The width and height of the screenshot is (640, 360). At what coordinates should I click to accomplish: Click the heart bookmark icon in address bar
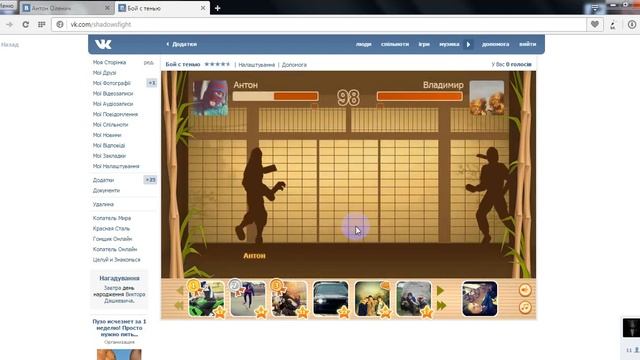[595, 24]
